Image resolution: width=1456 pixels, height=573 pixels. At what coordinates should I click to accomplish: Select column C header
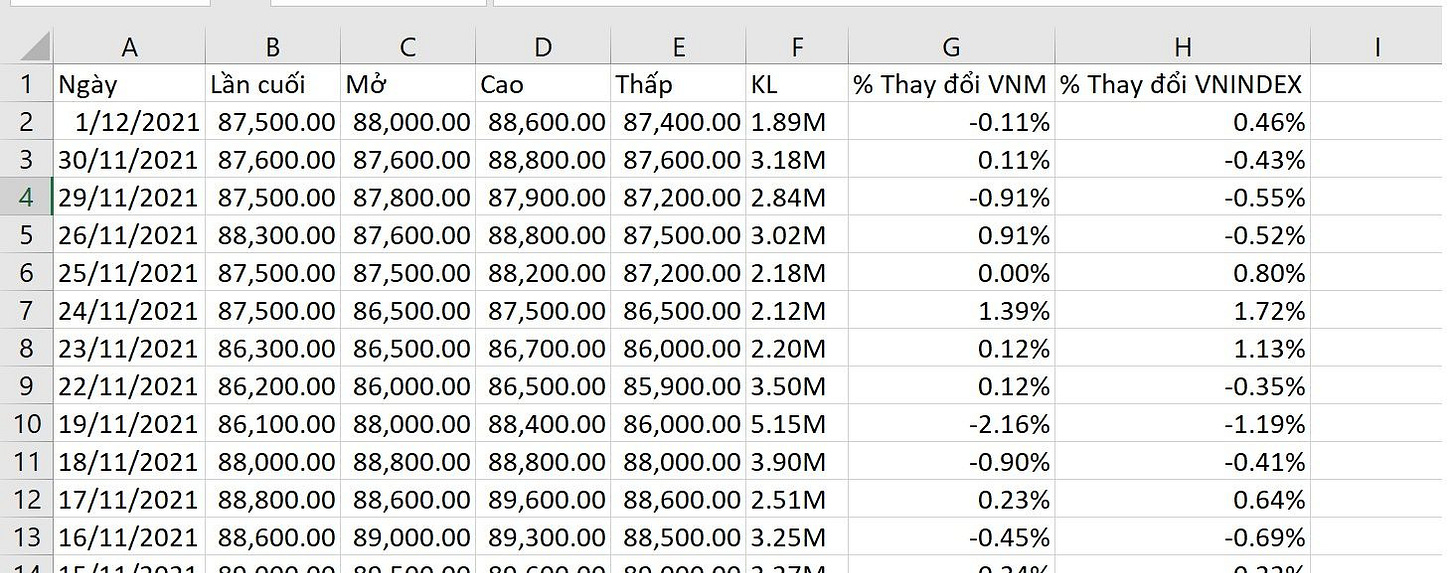(408, 47)
